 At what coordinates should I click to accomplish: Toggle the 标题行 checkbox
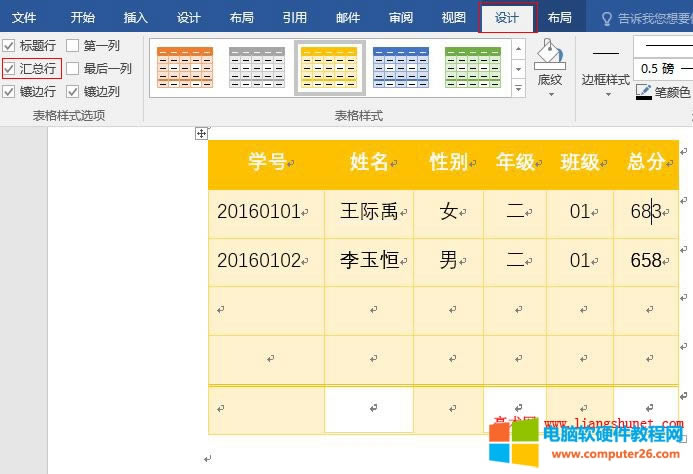[x=9, y=45]
